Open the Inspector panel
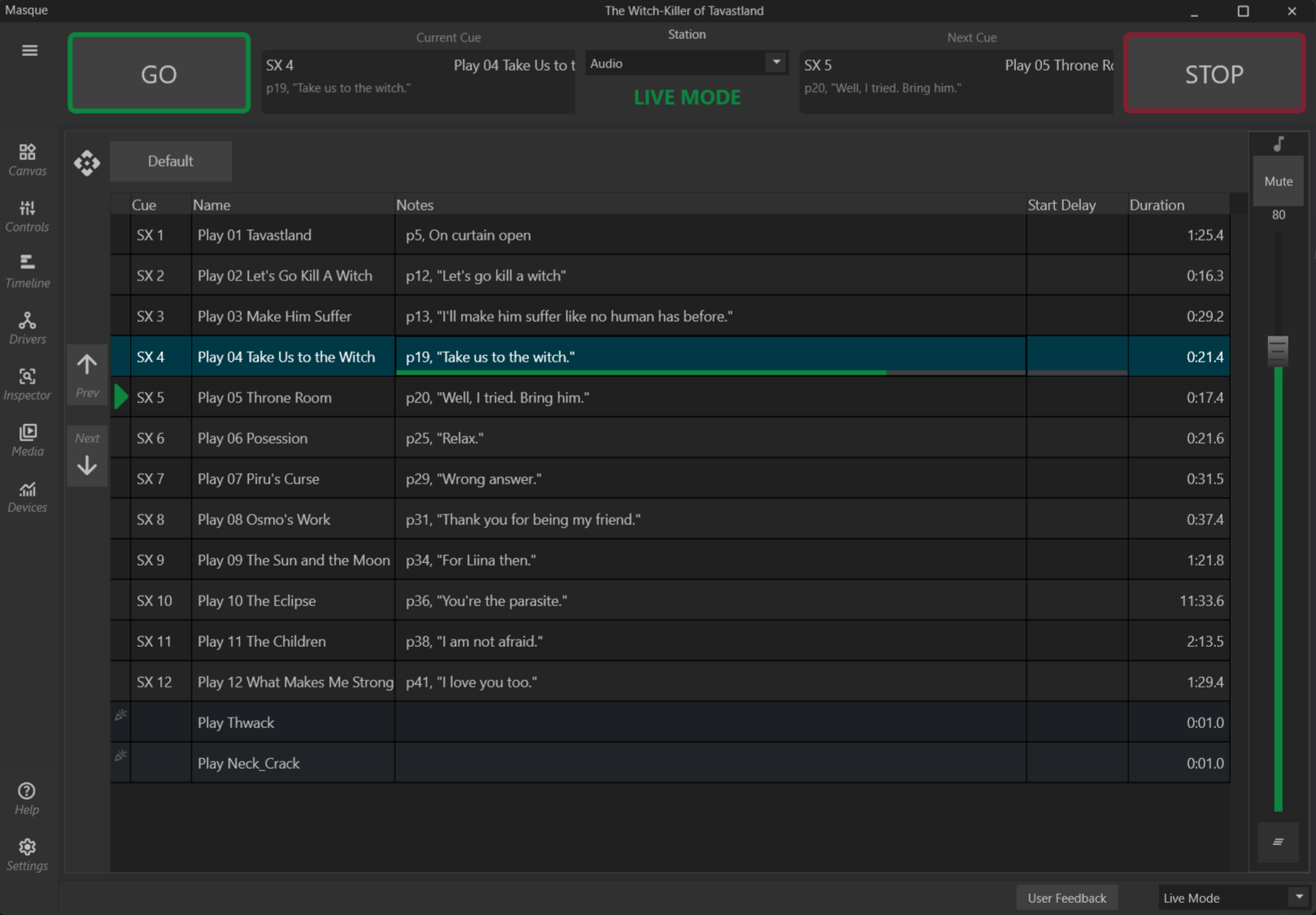This screenshot has width=1316, height=915. pos(28,384)
